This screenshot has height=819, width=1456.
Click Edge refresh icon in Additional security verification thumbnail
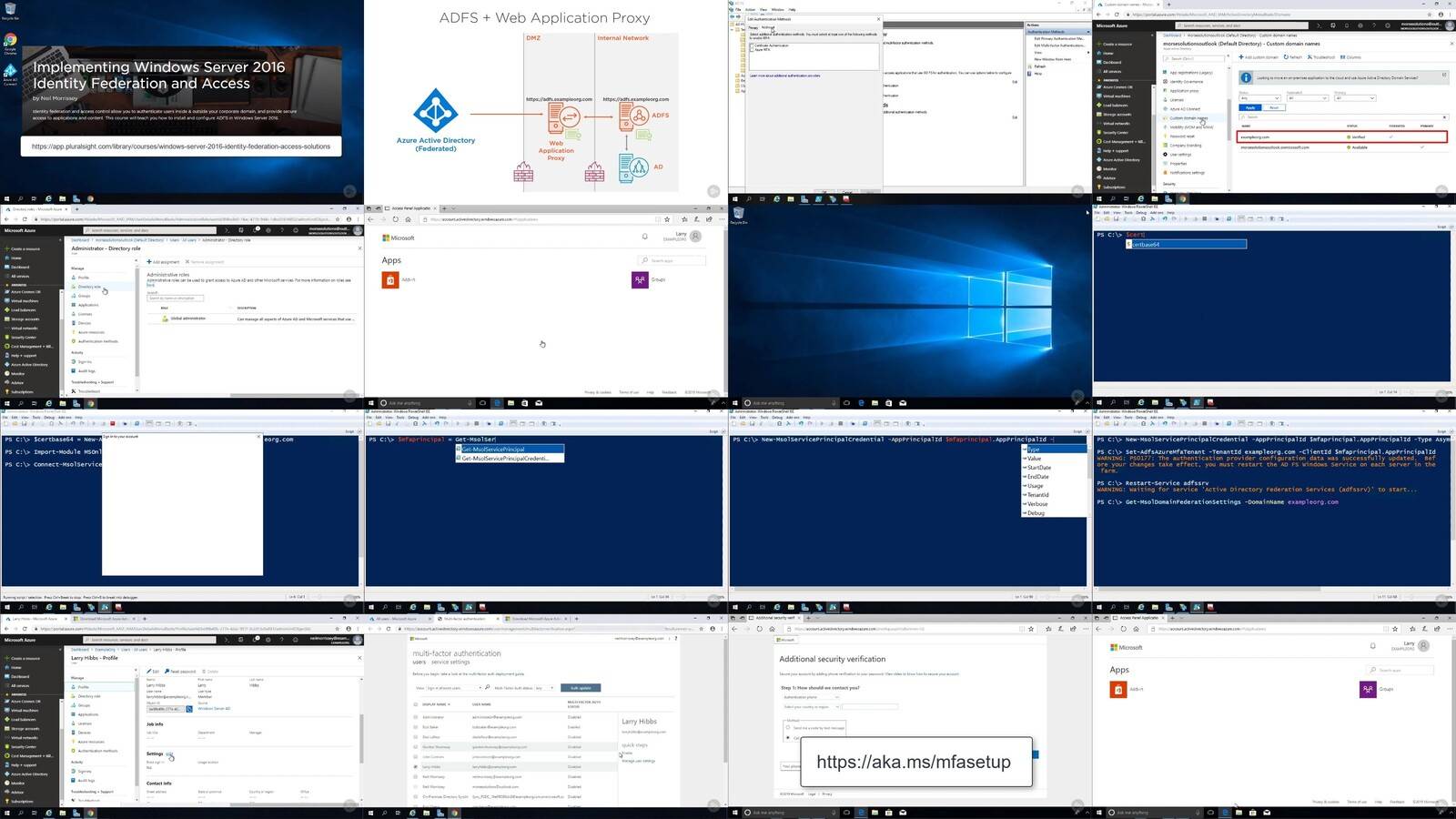tap(759, 629)
